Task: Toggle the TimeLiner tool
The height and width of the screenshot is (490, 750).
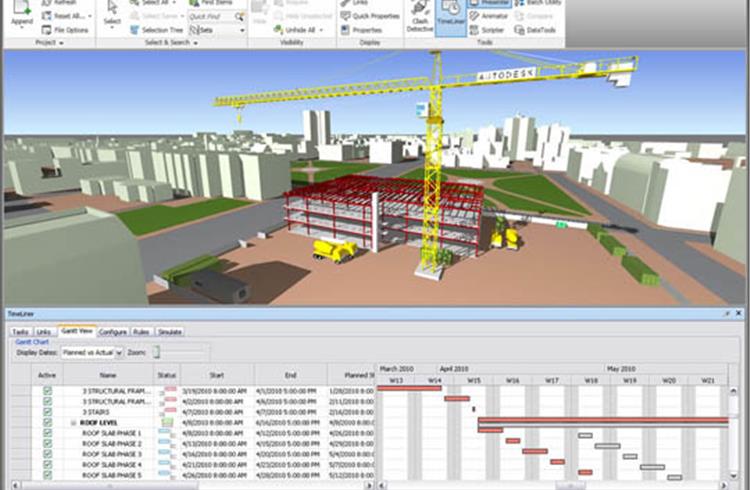Action: coord(451,17)
